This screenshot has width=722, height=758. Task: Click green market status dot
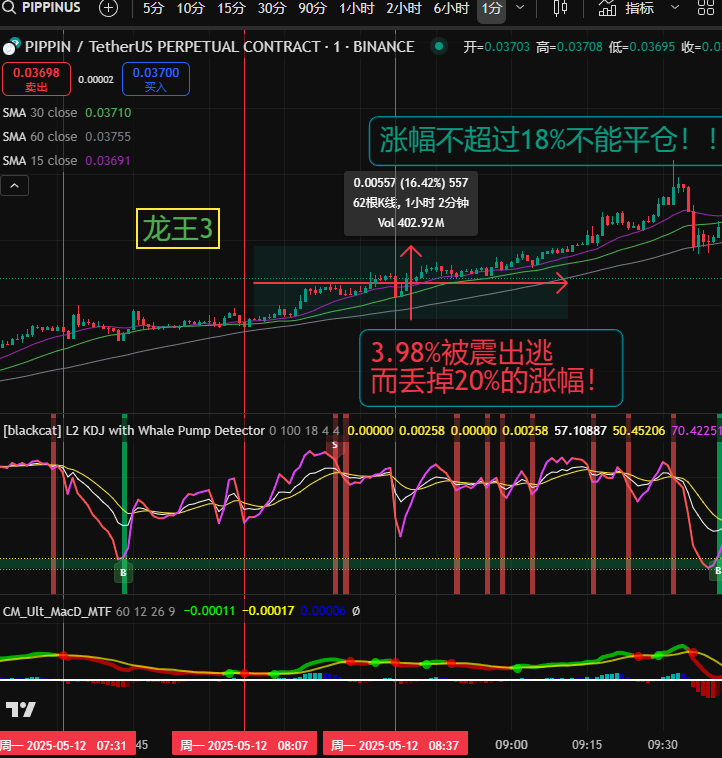pos(439,46)
